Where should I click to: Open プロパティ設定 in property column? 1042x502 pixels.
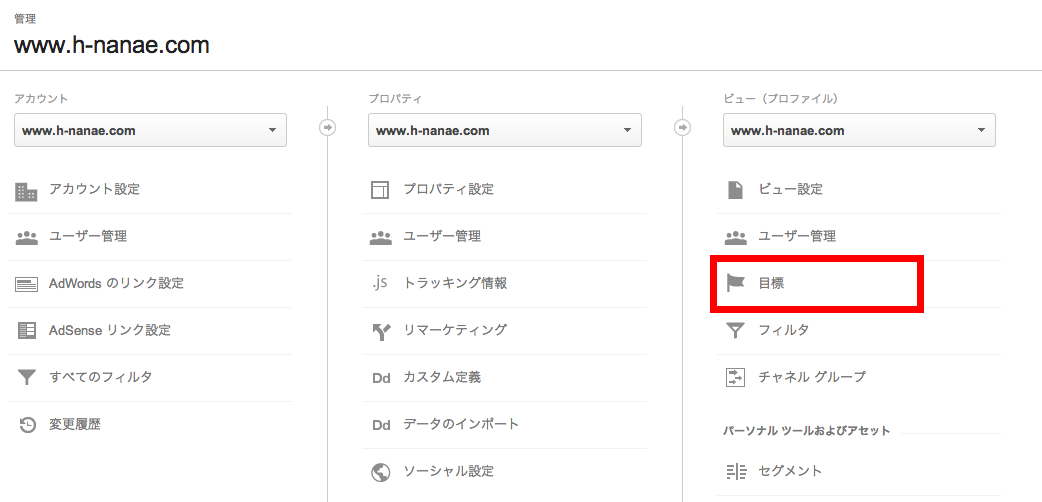[448, 189]
